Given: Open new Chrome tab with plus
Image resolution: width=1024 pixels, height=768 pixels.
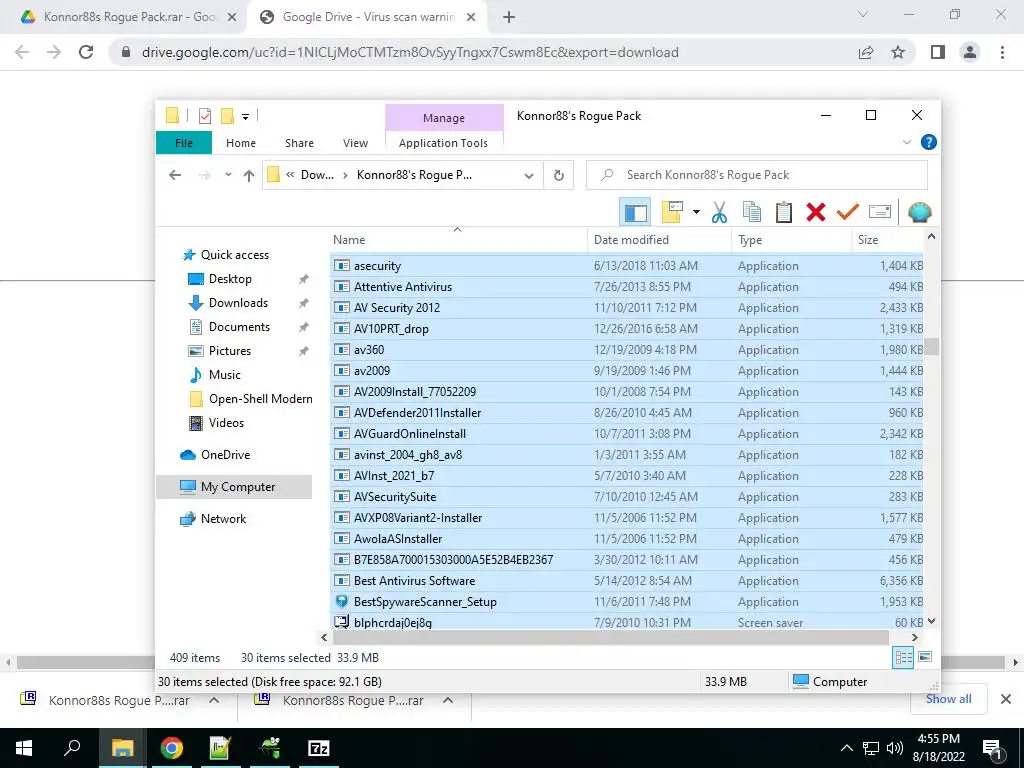Looking at the screenshot, I should [x=509, y=17].
